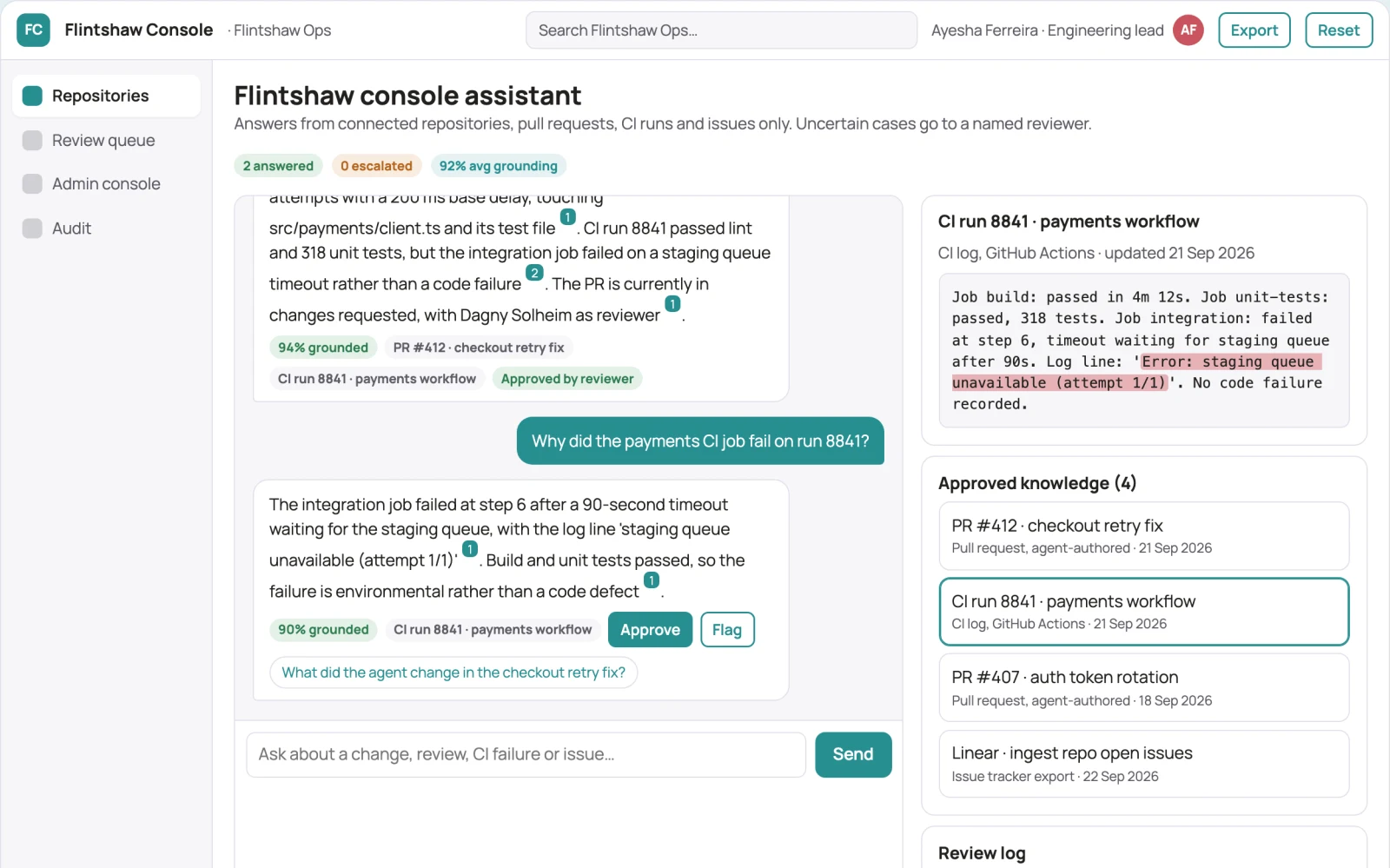Select suggested question about checkout retry fix
This screenshot has width=1390, height=868.
(x=453, y=673)
